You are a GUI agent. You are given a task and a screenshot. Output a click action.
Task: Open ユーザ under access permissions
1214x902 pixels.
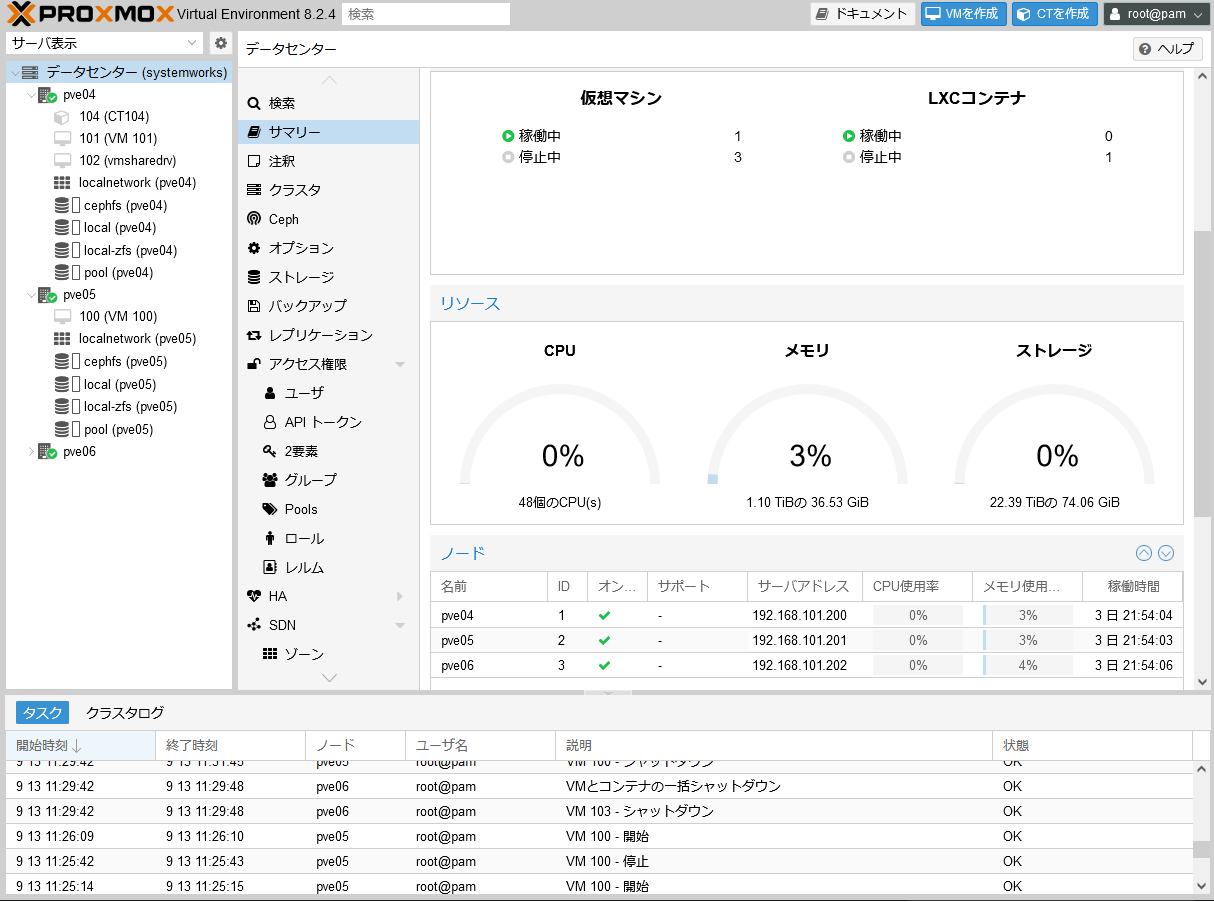pyautogui.click(x=329, y=393)
